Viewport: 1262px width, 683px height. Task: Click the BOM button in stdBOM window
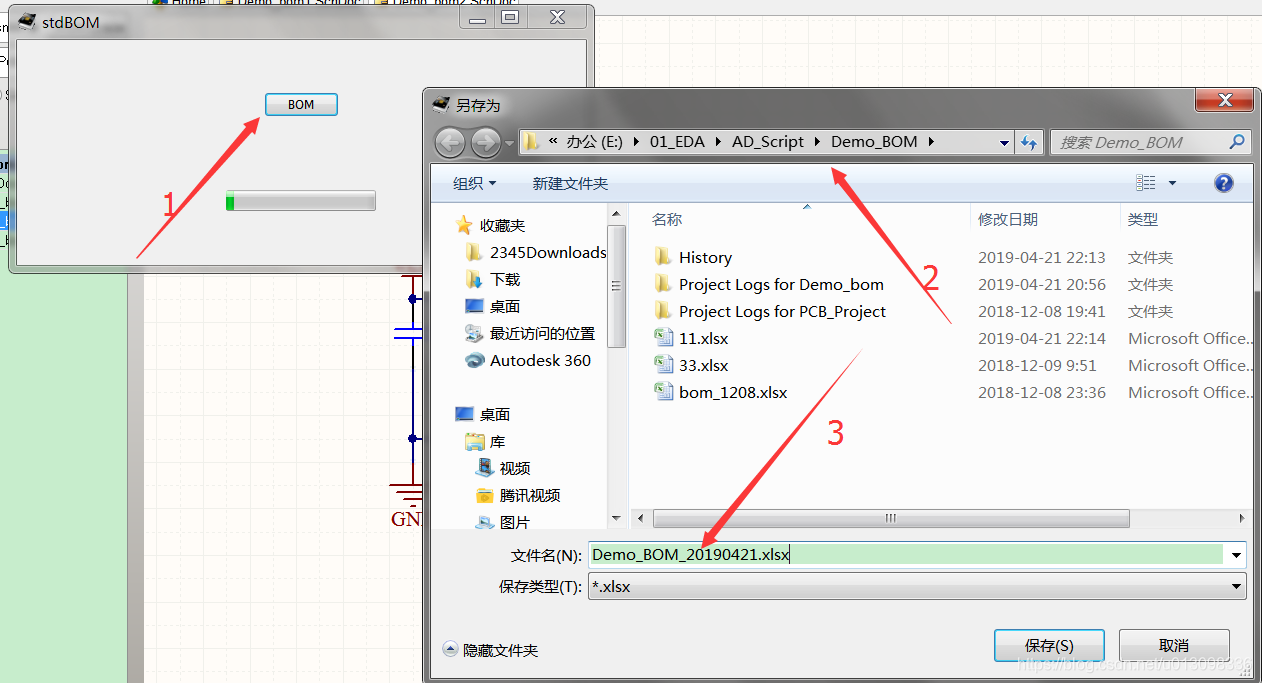tap(301, 104)
